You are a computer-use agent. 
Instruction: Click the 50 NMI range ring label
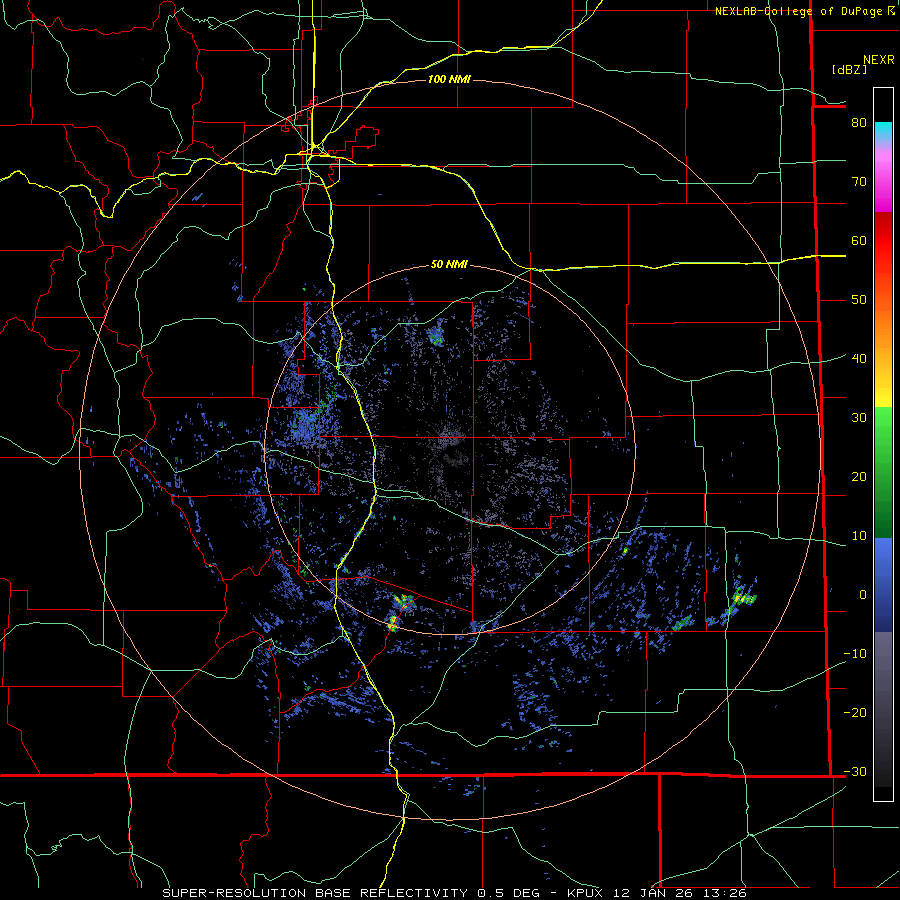pyautogui.click(x=449, y=265)
